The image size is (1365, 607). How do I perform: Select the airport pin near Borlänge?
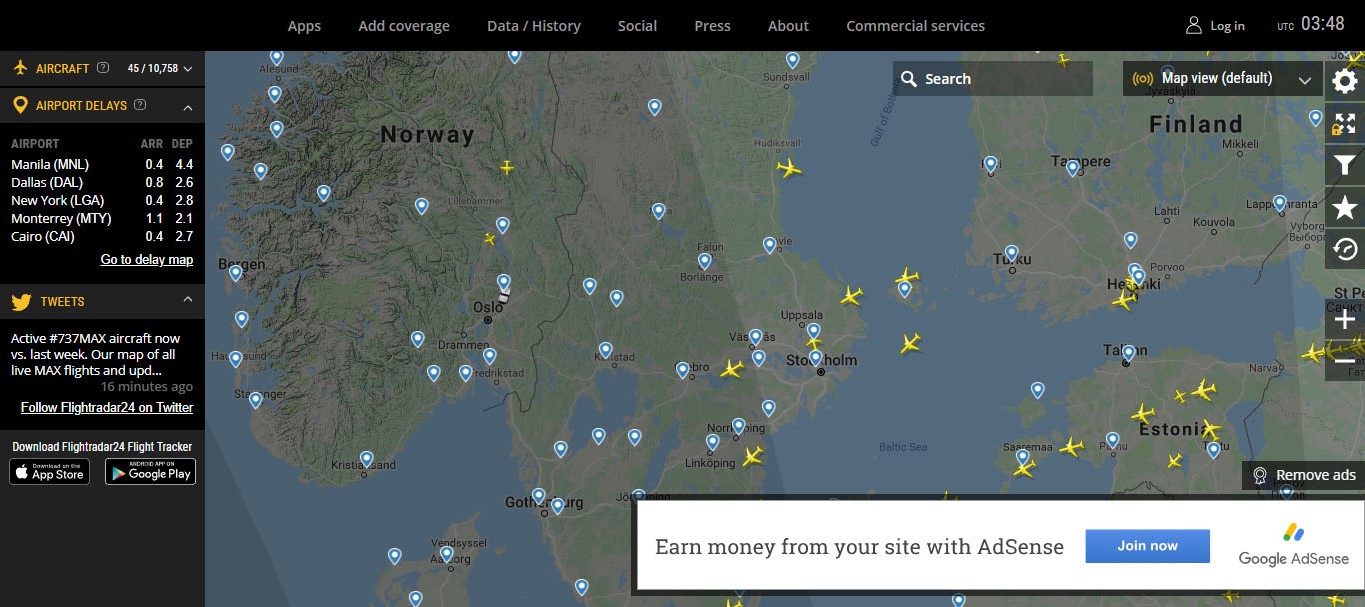[x=704, y=261]
